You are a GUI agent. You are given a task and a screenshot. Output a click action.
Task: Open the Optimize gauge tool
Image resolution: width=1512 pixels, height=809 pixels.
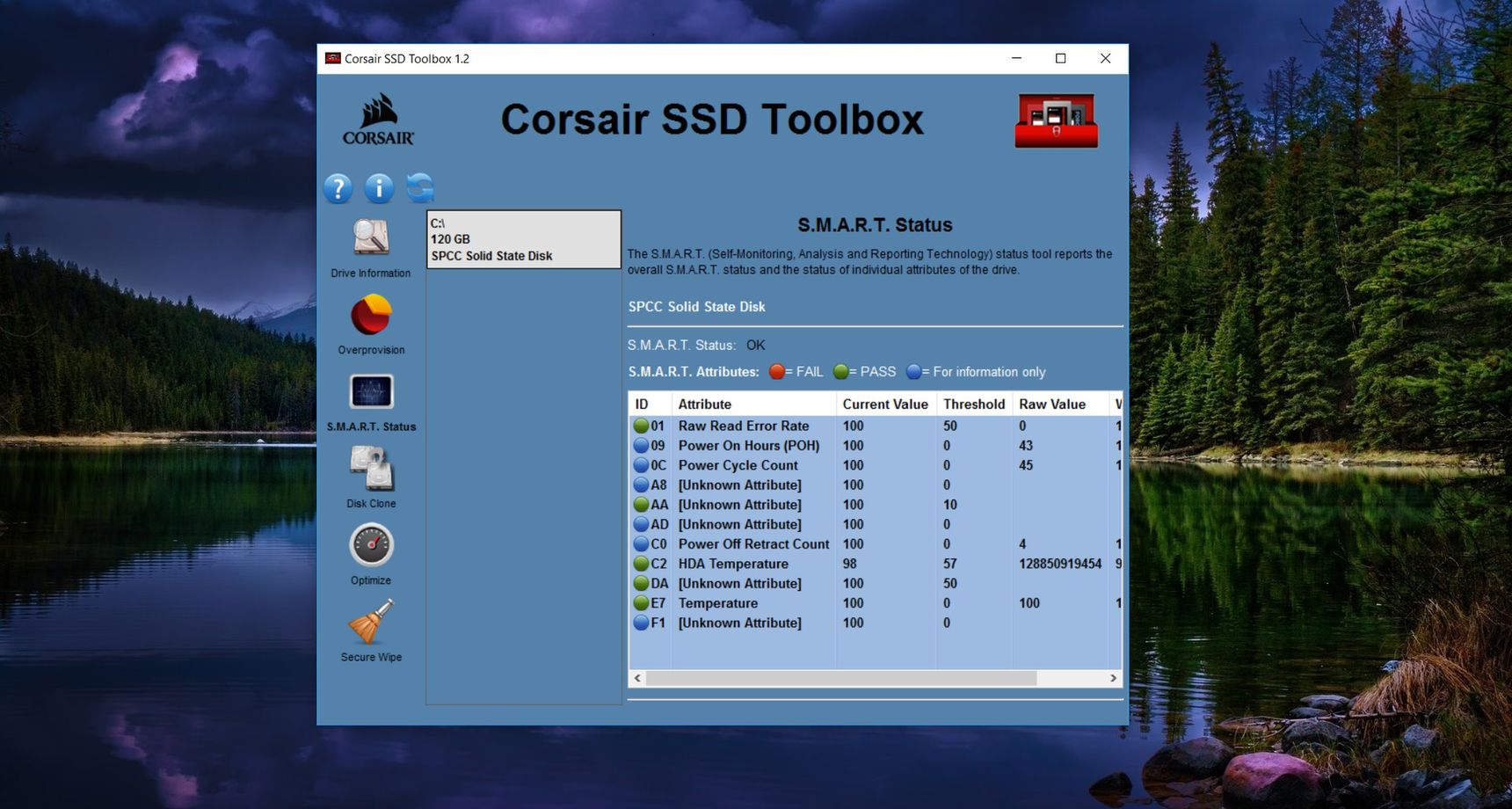coord(371,545)
